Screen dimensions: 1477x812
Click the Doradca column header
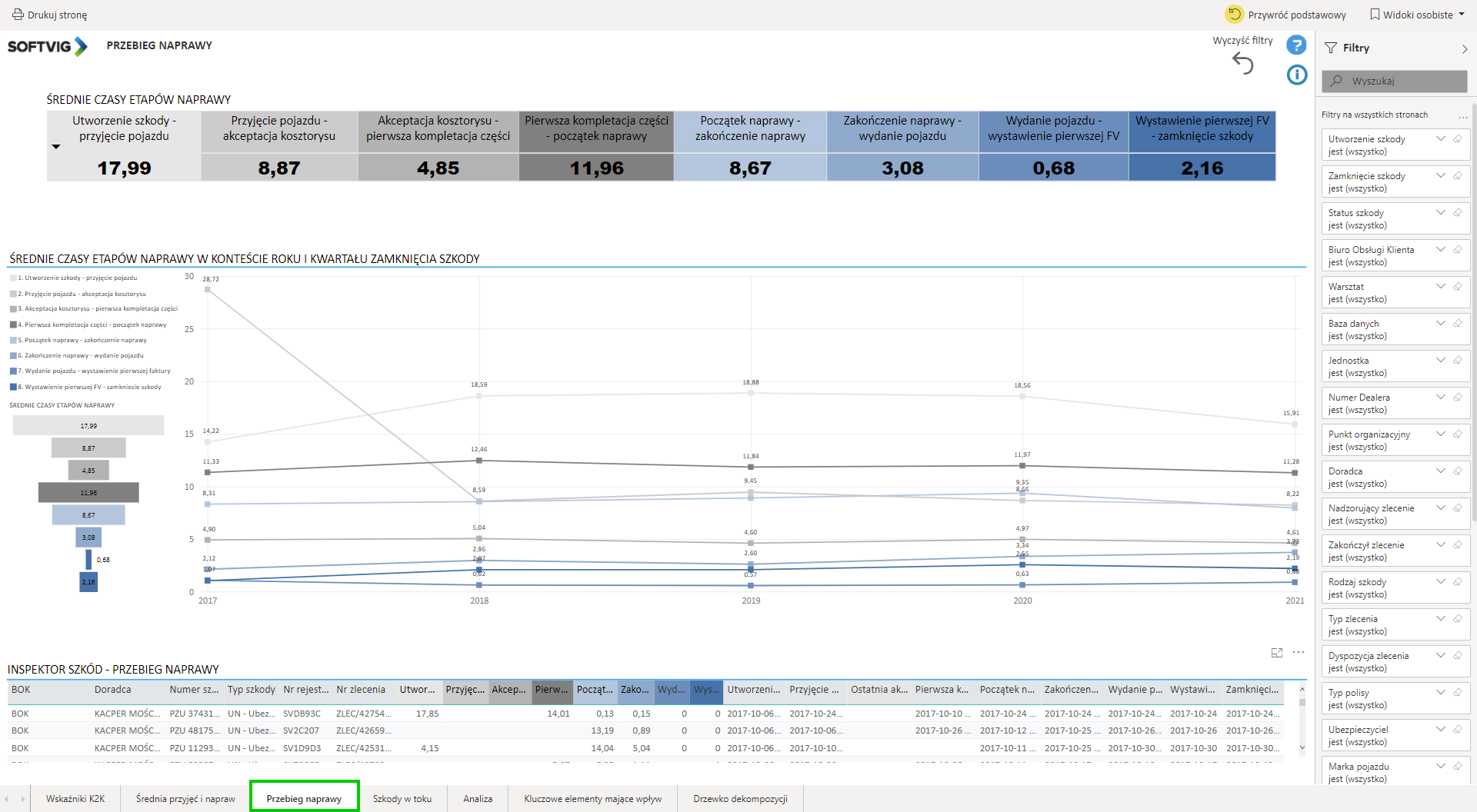(x=113, y=690)
